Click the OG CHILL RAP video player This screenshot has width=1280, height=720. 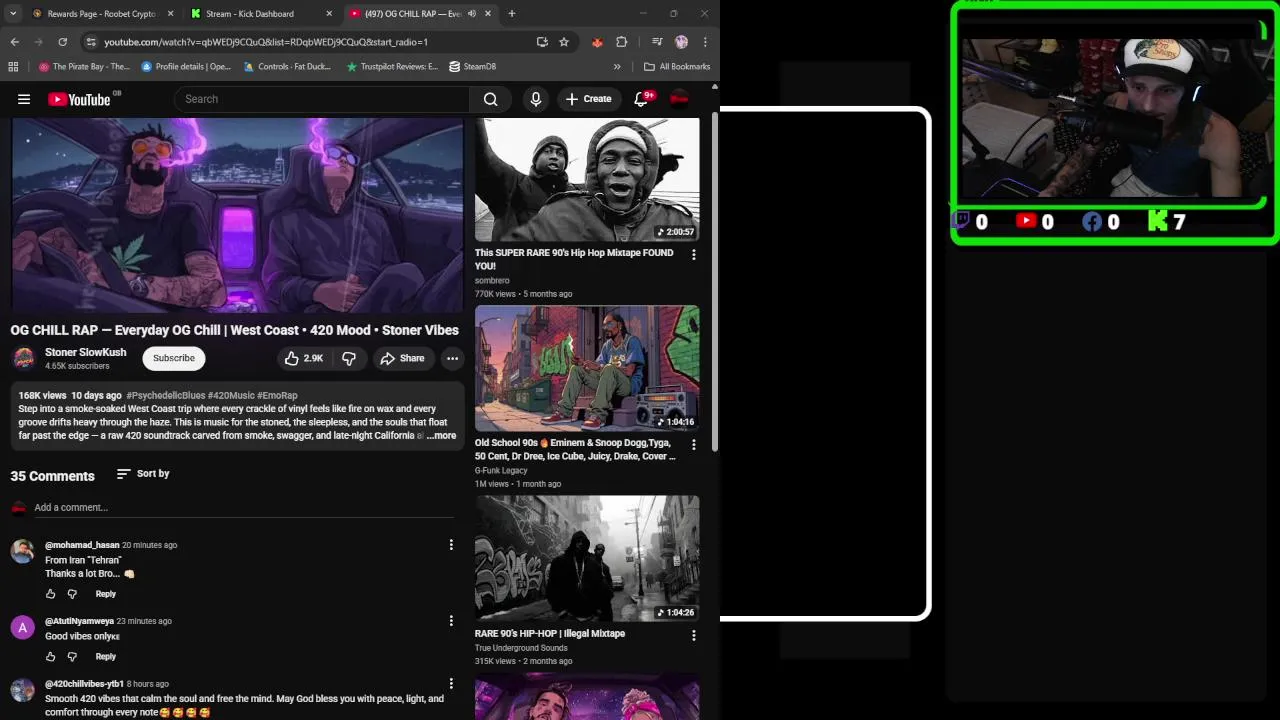pos(237,215)
